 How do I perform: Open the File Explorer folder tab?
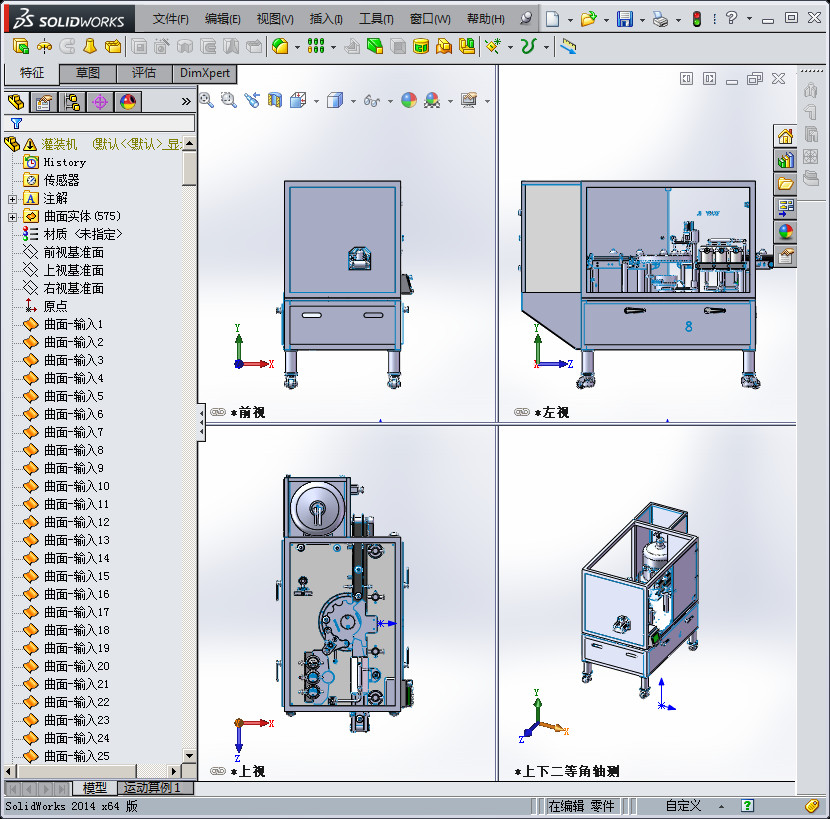click(x=785, y=184)
